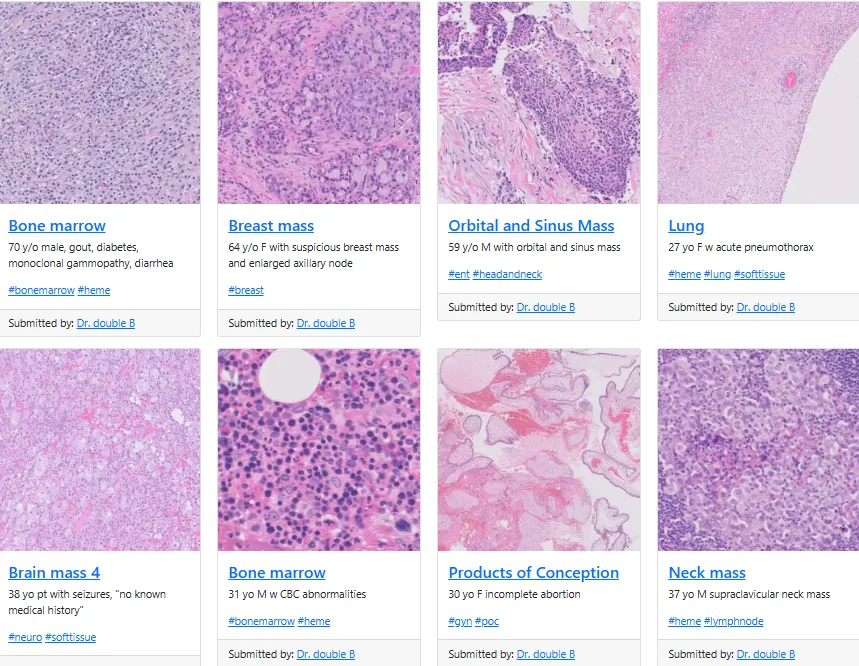The width and height of the screenshot is (859, 666).
Task: Filter by the #headandneck tag
Action: tap(507, 274)
